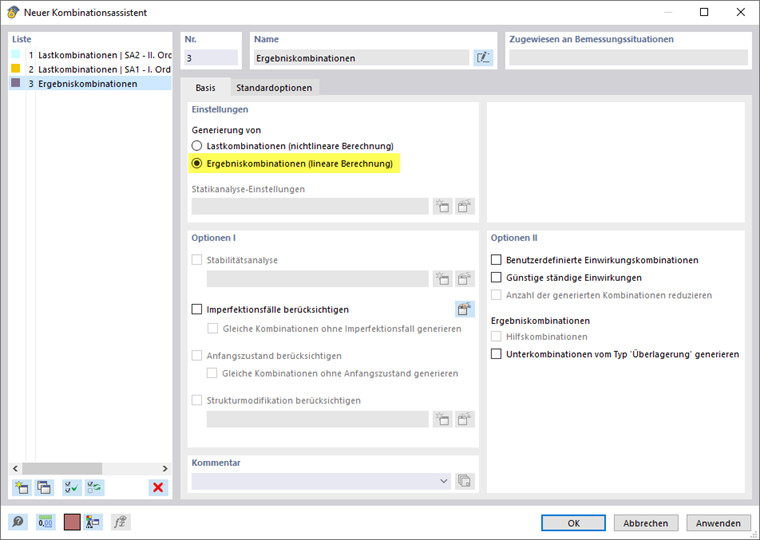Select list entry 3 Ergebniskombinationen
The height and width of the screenshot is (540, 760).
(x=90, y=83)
